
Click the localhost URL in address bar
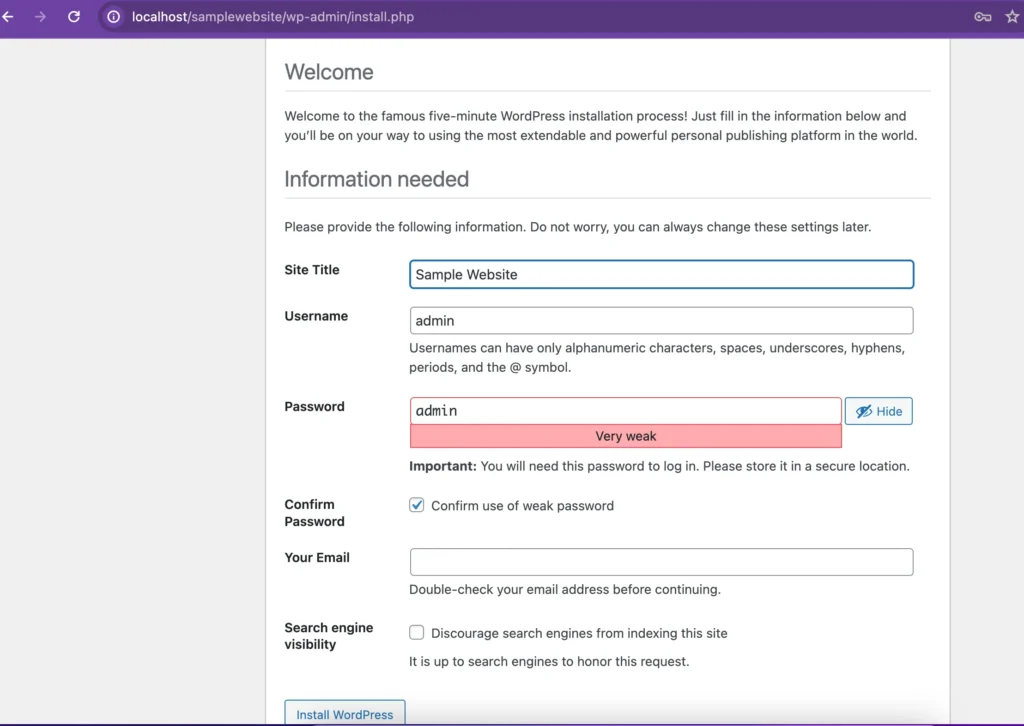pos(273,17)
